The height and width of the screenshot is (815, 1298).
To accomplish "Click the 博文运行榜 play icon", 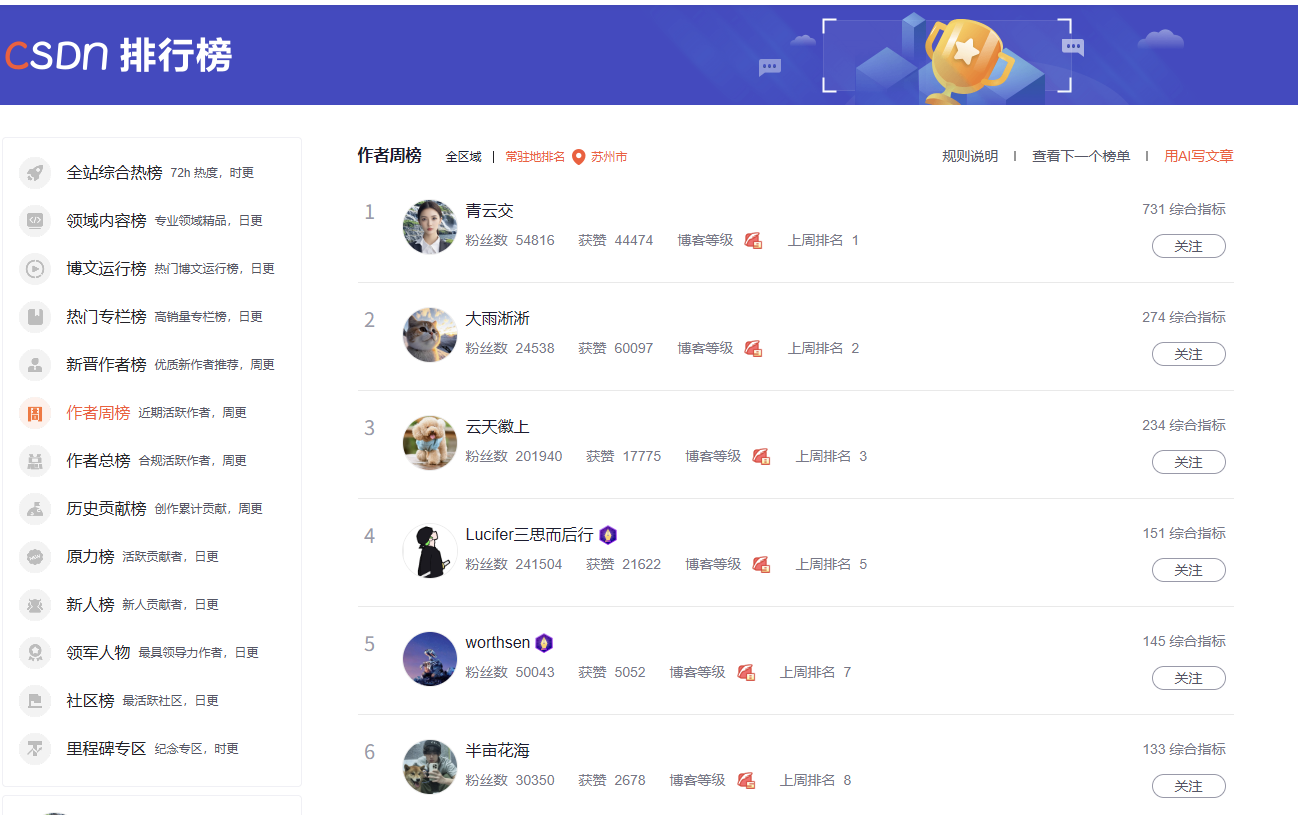I will (35, 269).
